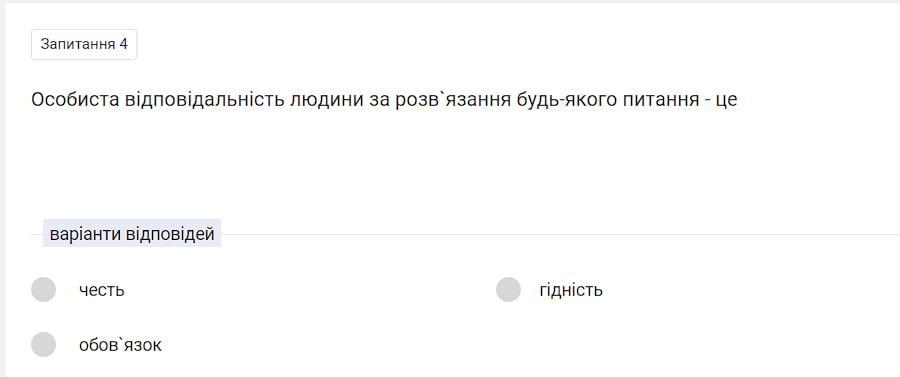900x377 pixels.
Task: Select the radio button for честь
Action: tap(44, 289)
